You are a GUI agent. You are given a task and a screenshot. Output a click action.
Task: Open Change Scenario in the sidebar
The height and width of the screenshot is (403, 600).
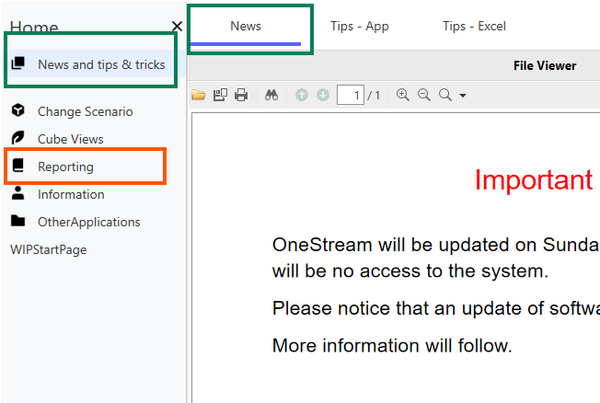85,111
